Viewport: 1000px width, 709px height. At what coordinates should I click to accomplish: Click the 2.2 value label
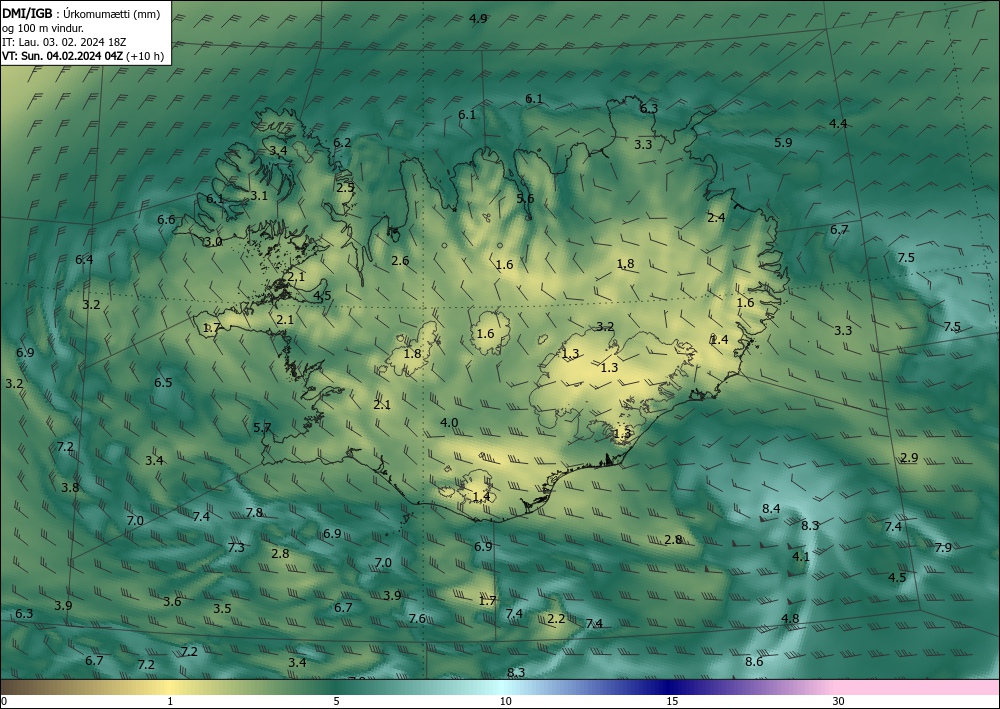[x=556, y=618]
